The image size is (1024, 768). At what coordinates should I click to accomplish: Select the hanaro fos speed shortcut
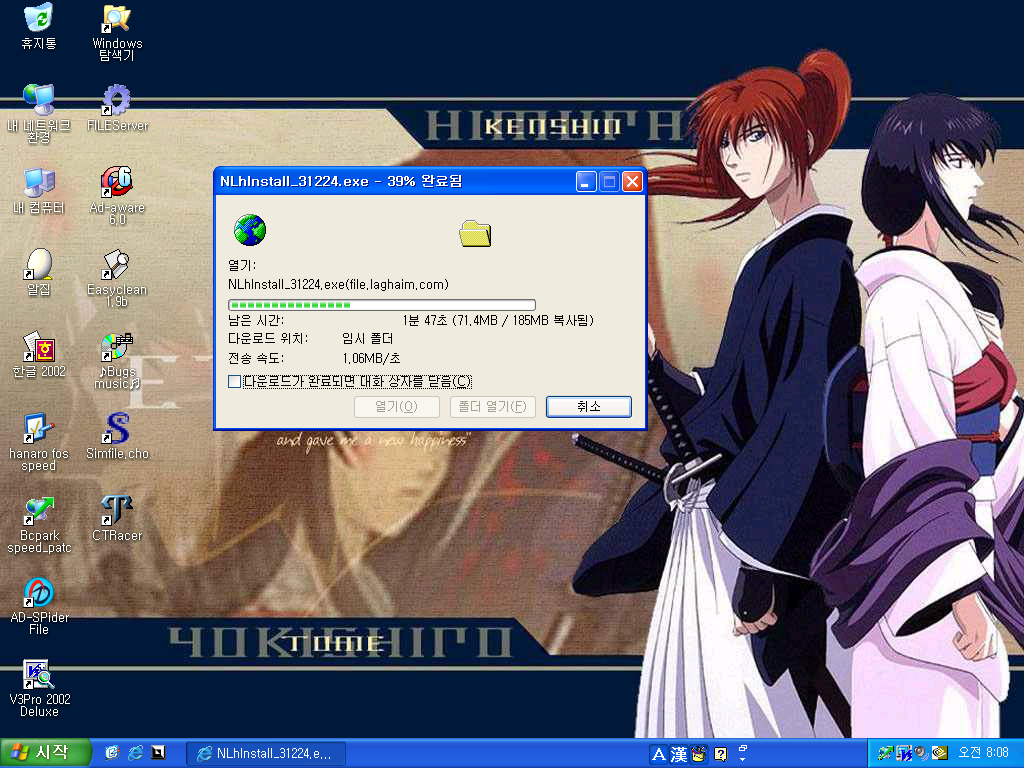(x=39, y=442)
